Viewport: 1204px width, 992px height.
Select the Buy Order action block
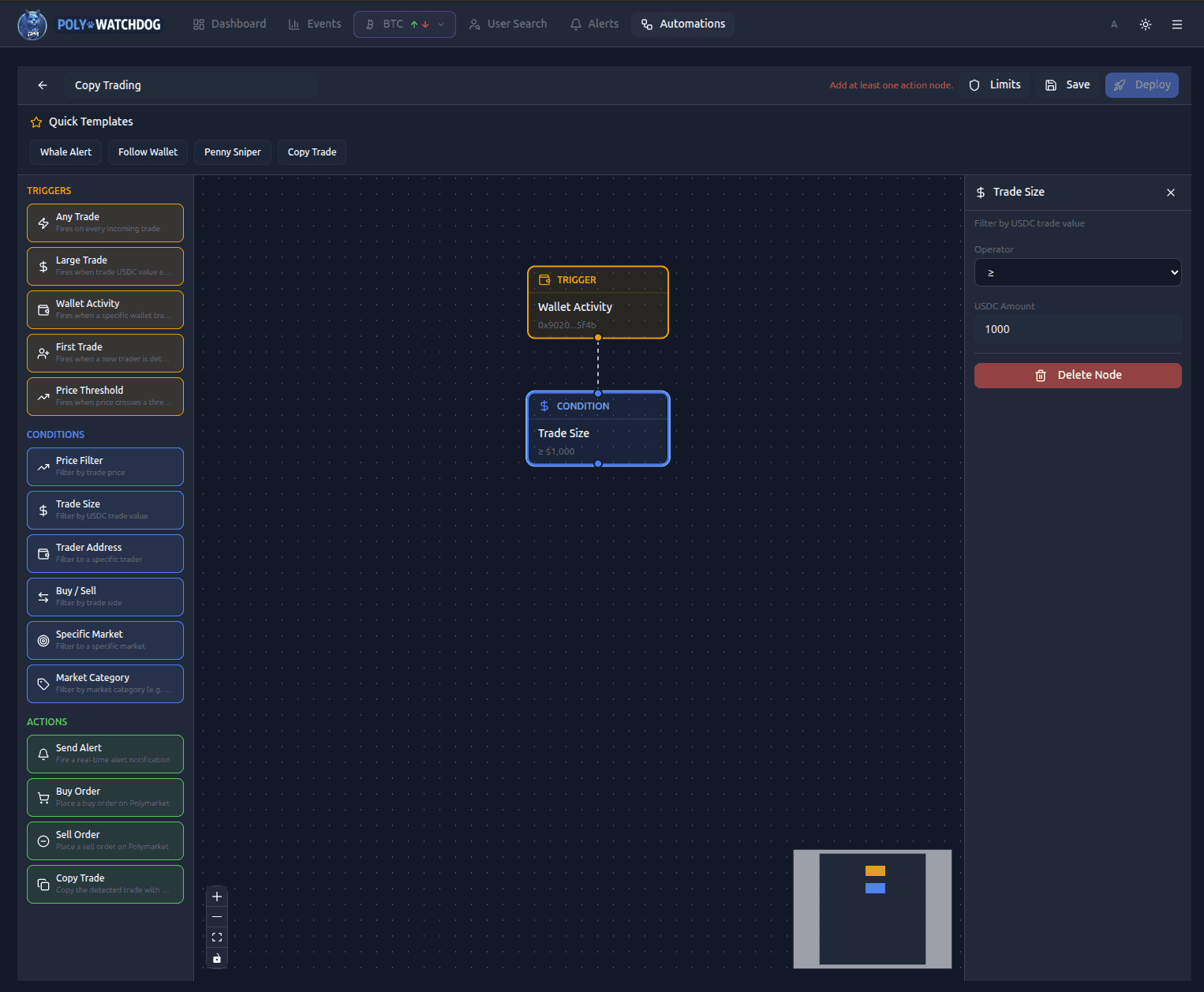pyautogui.click(x=105, y=798)
